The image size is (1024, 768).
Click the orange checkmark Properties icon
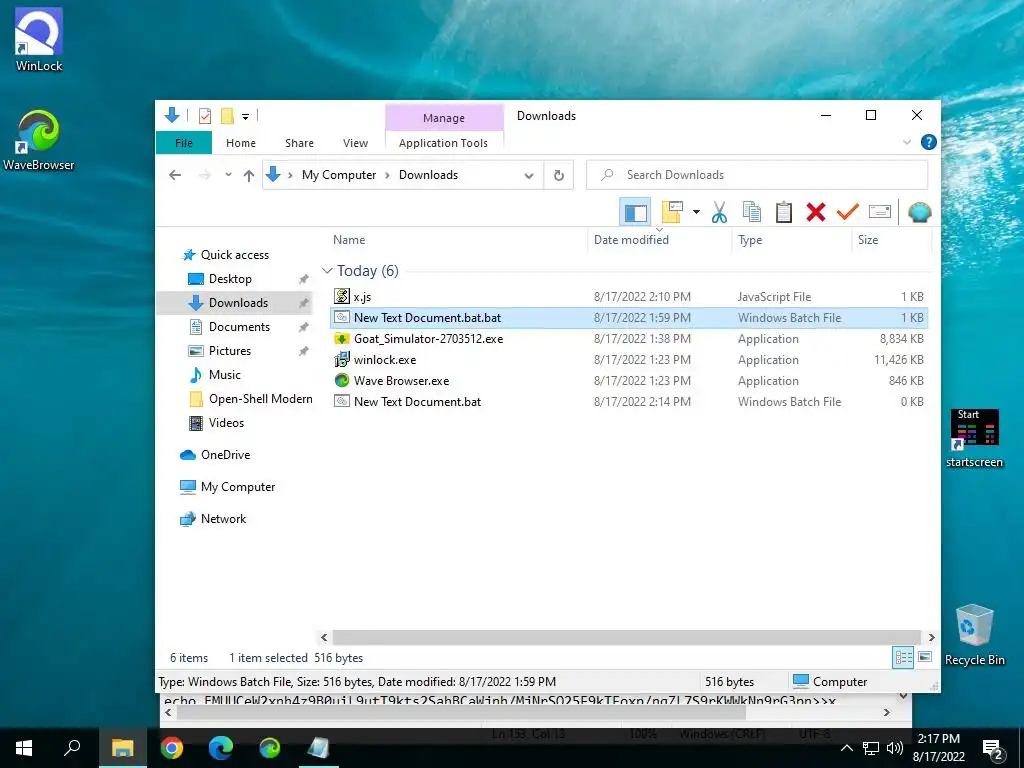pyautogui.click(x=848, y=212)
